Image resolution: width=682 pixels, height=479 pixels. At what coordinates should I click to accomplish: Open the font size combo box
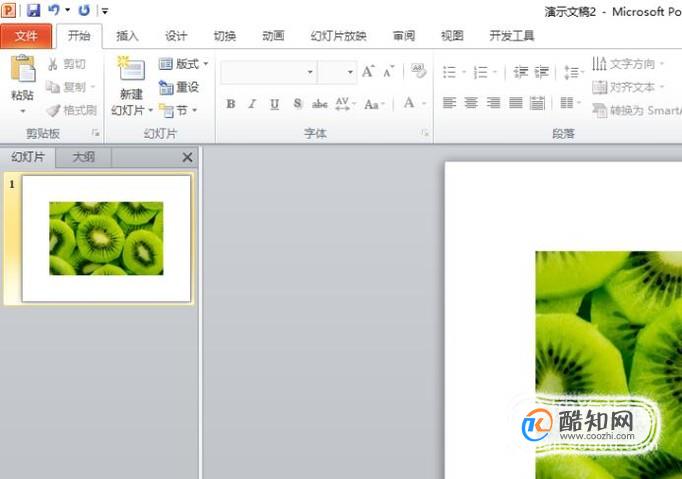point(337,72)
